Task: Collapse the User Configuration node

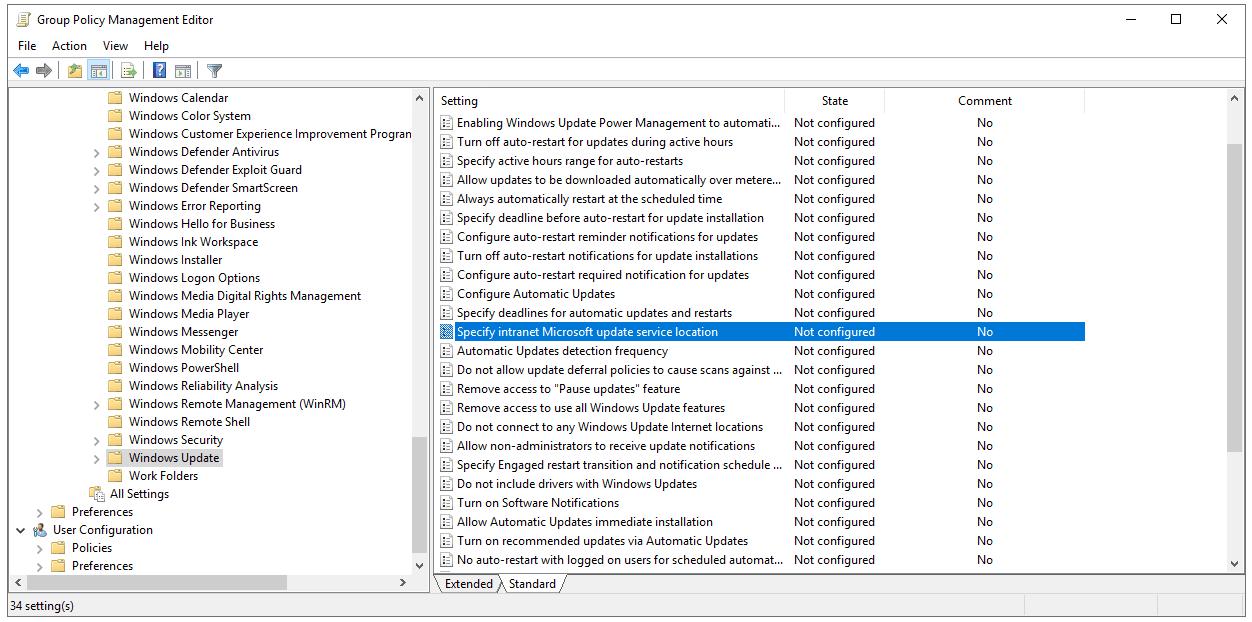Action: (x=21, y=530)
